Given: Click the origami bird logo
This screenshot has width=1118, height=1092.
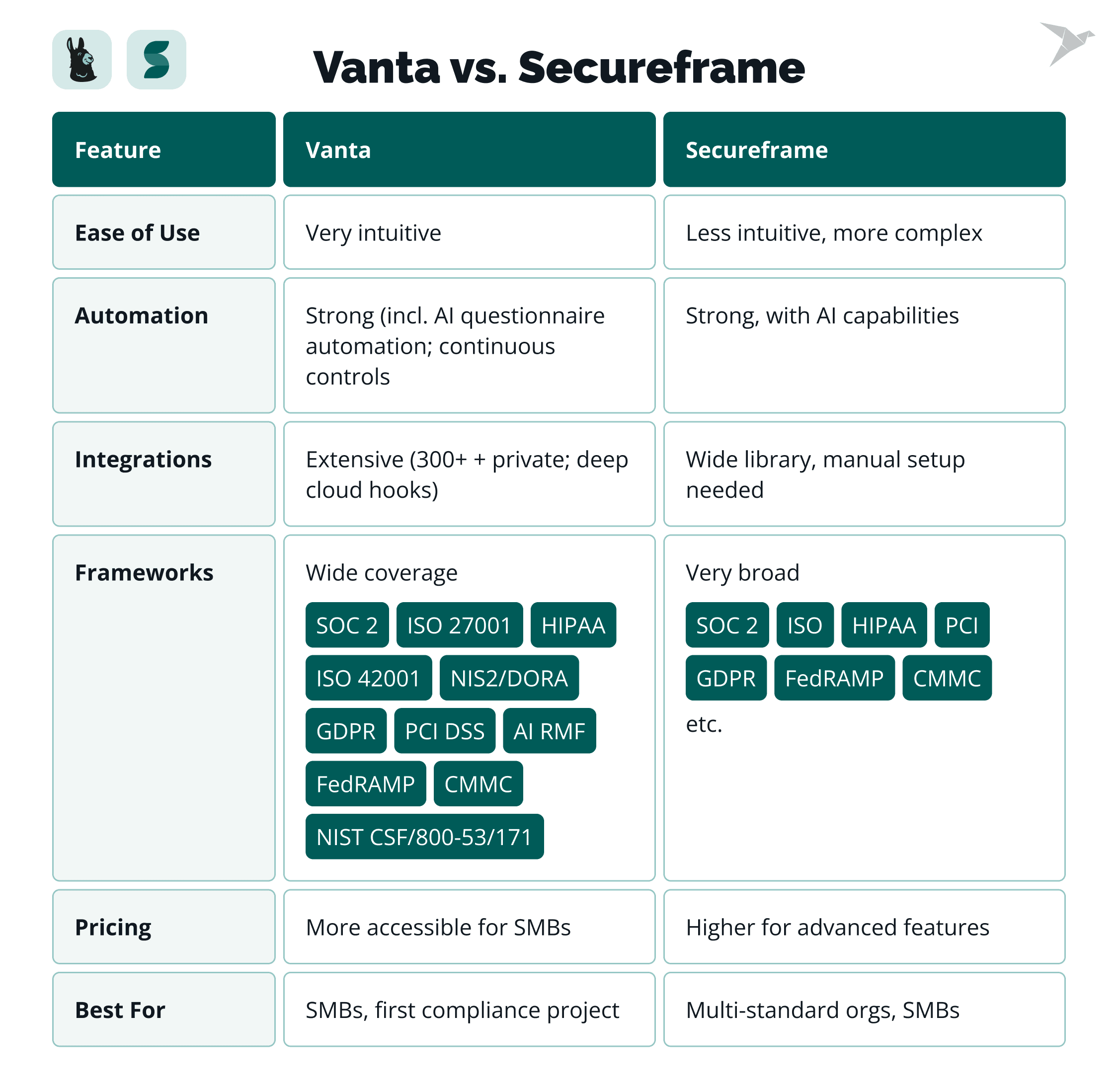Looking at the screenshot, I should coord(1066,42).
